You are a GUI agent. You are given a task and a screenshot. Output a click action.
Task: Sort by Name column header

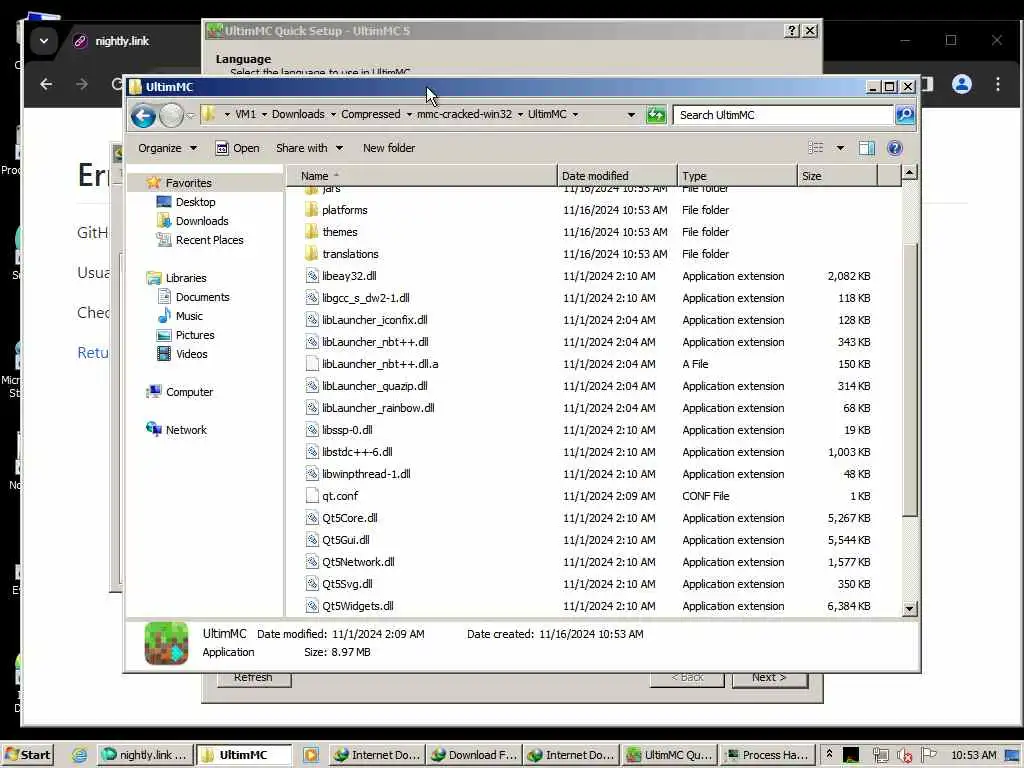[422, 176]
